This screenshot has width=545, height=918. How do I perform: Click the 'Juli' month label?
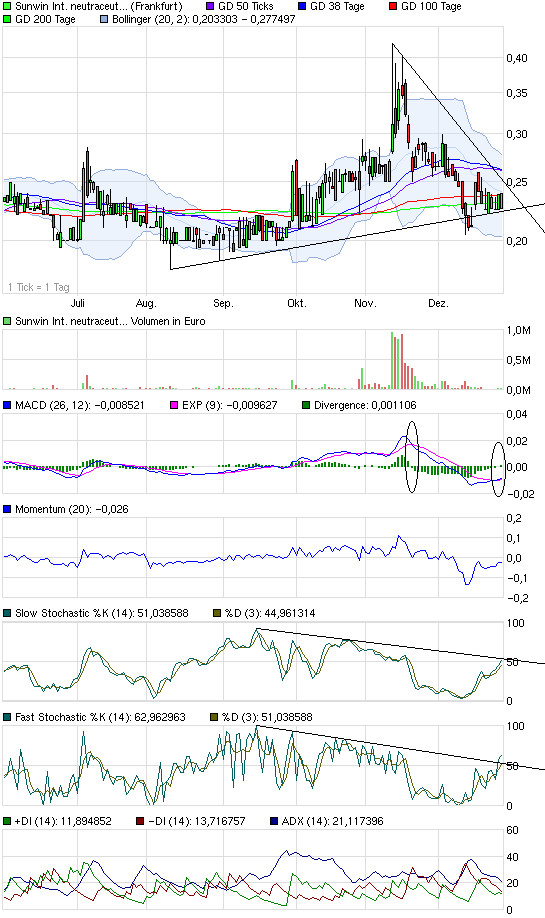click(78, 303)
